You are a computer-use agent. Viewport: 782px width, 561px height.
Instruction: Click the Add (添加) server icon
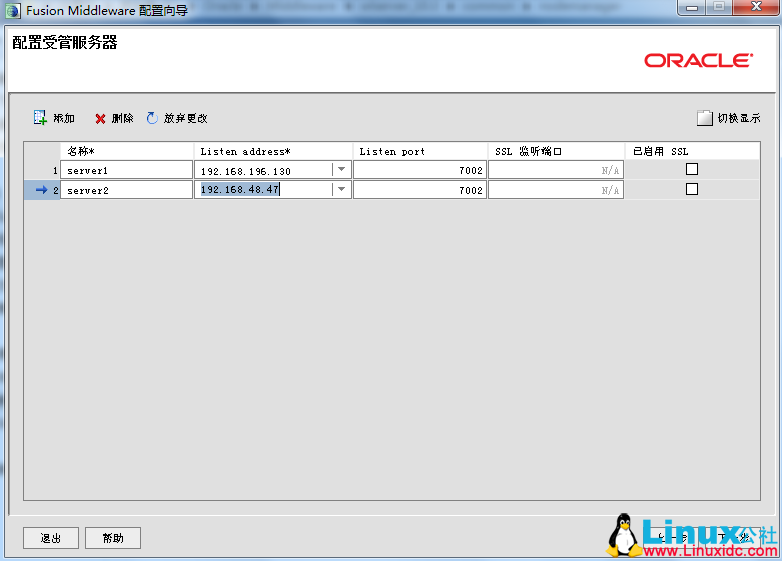pyautogui.click(x=40, y=118)
